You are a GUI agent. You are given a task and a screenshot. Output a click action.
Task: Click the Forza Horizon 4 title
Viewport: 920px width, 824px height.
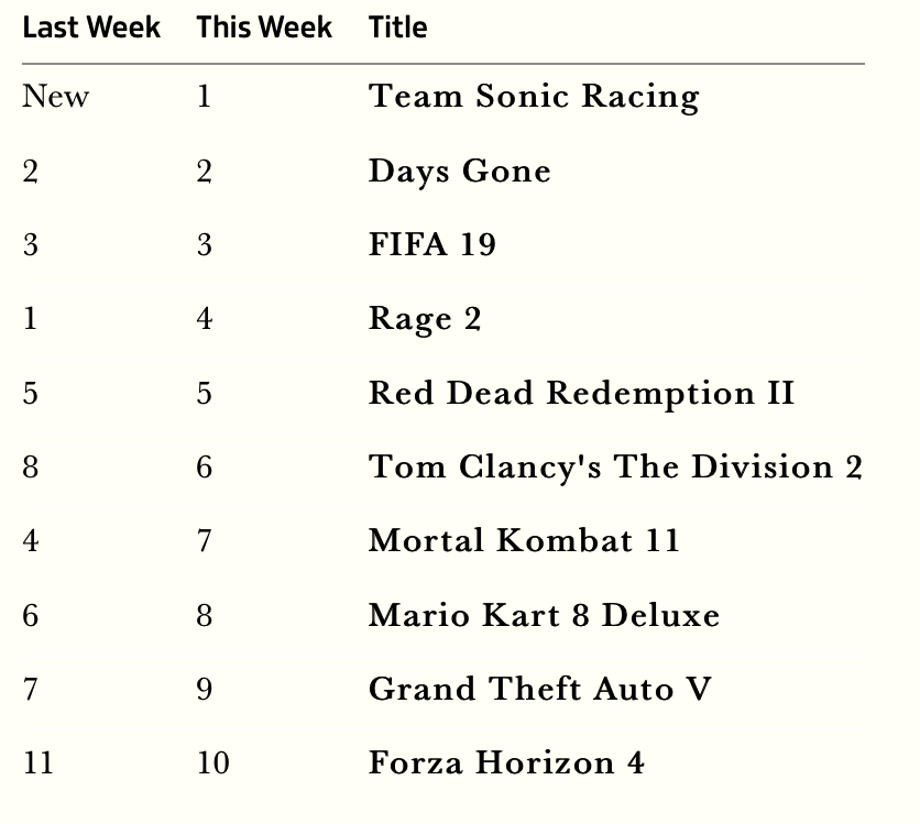(506, 764)
